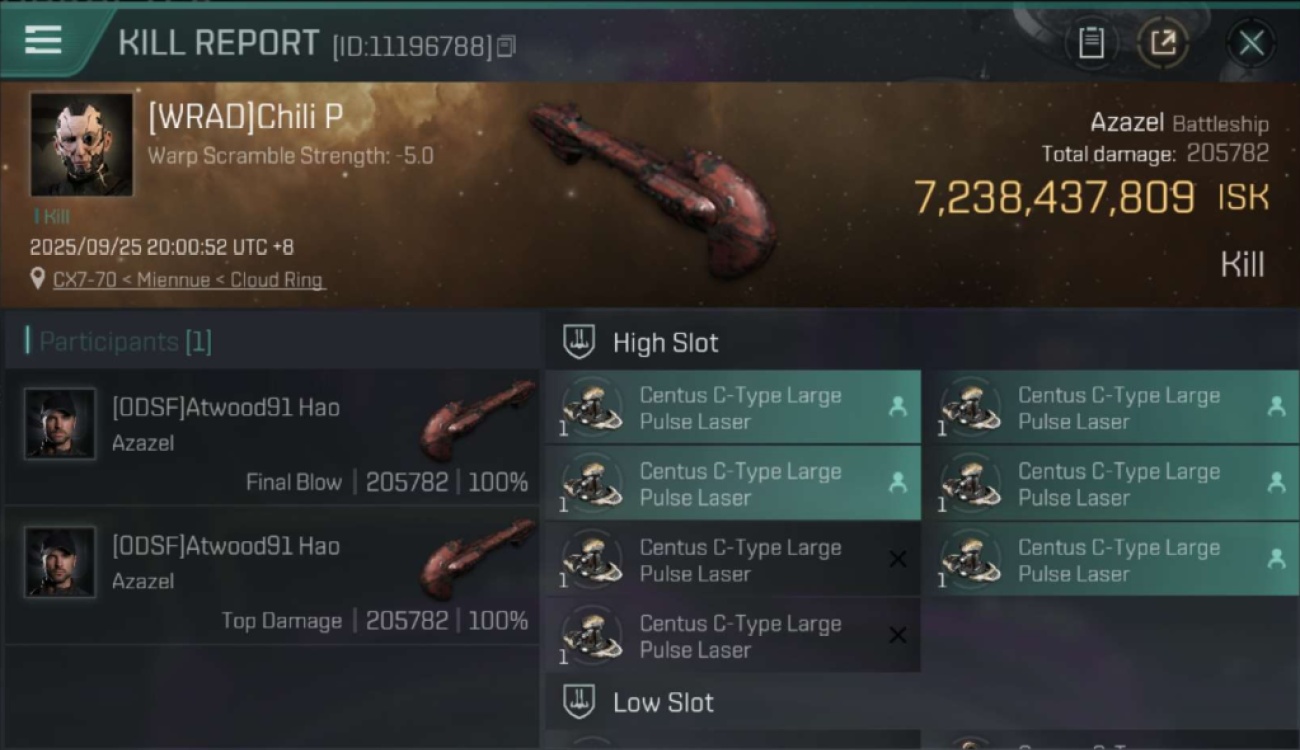This screenshot has width=1300, height=750.
Task: Click Top Damage pilot's Azazel ship image
Action: pyautogui.click(x=478, y=558)
